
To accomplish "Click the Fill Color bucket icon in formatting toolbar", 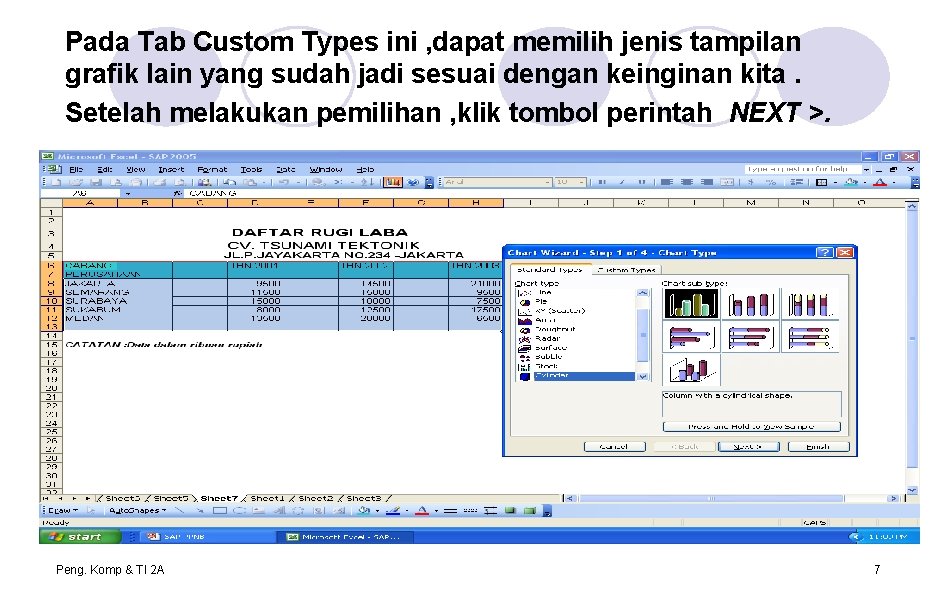I will coord(851,182).
